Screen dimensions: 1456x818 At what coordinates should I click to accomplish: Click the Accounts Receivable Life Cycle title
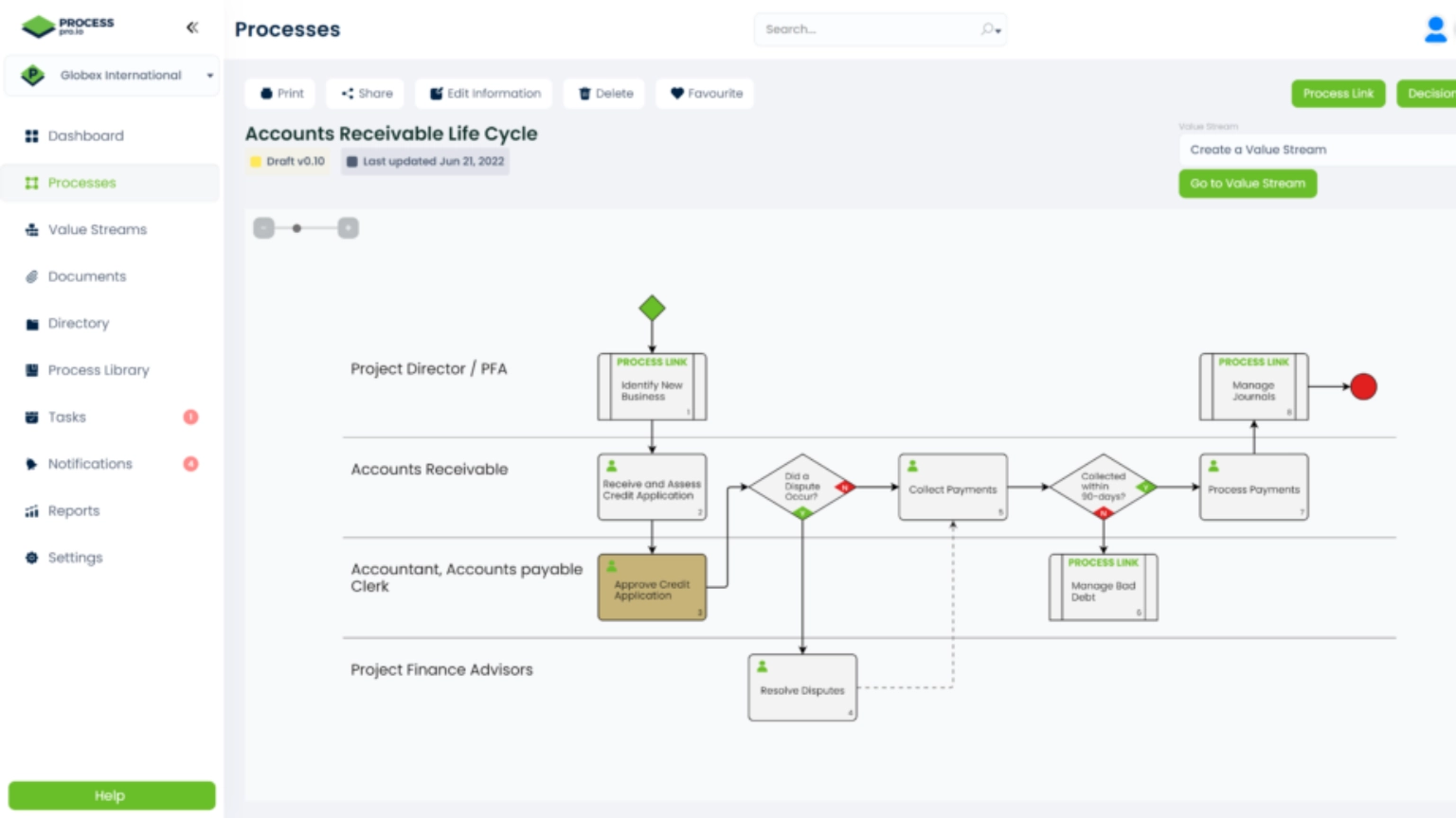[x=391, y=134]
